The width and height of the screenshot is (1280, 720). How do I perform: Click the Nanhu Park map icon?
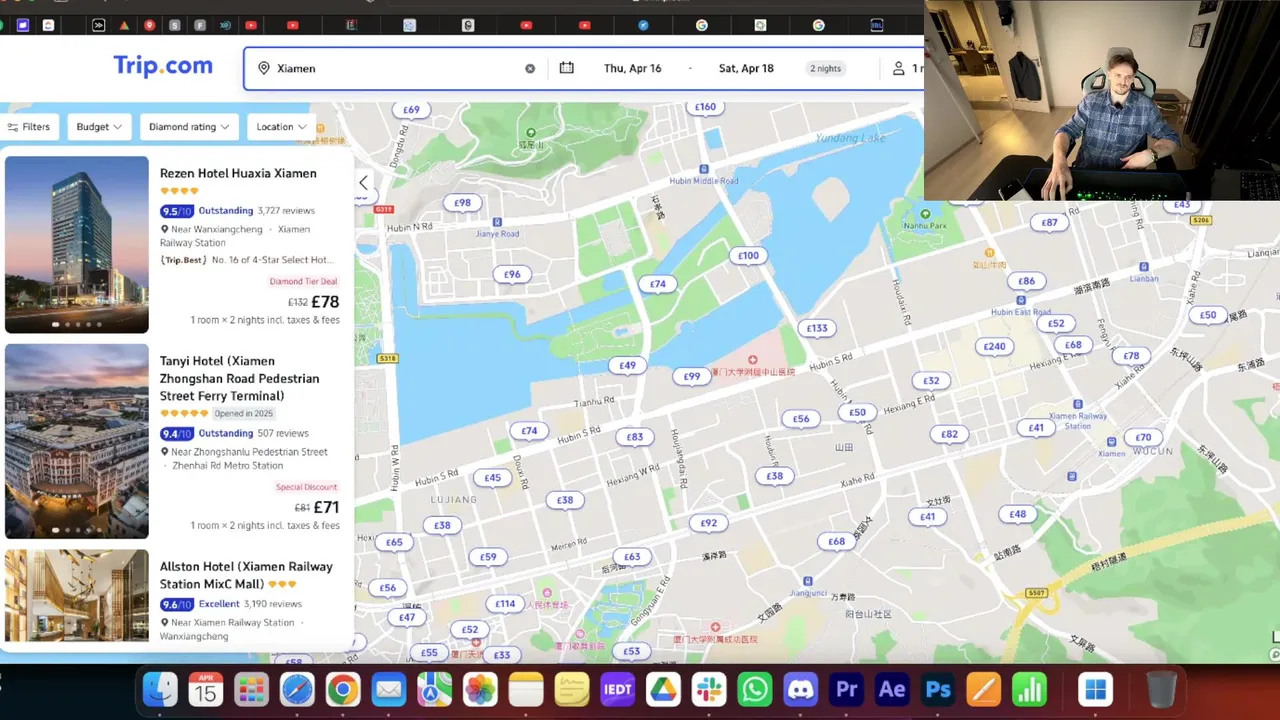coord(923,212)
